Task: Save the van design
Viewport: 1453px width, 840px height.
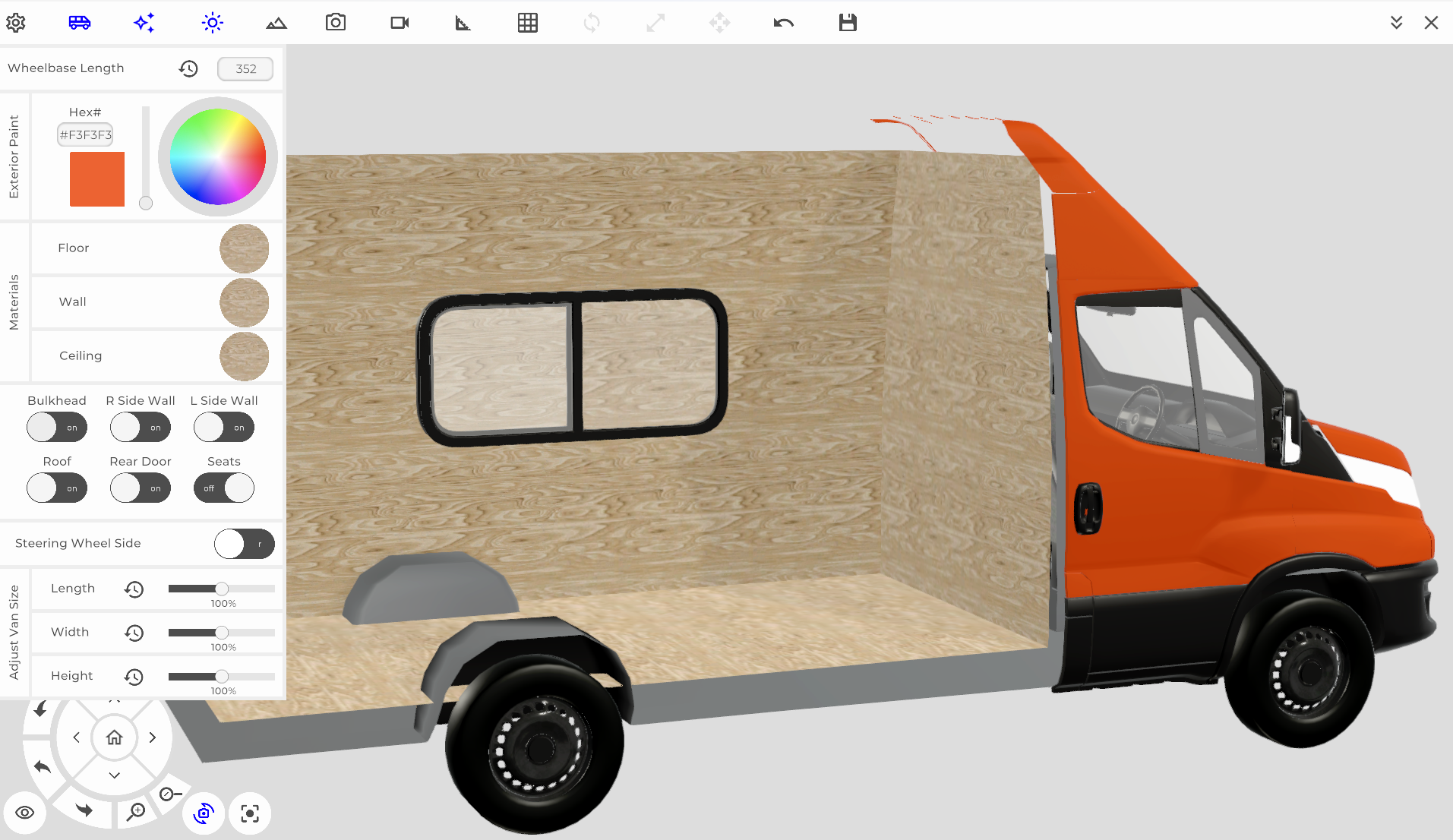Action: pos(848,23)
